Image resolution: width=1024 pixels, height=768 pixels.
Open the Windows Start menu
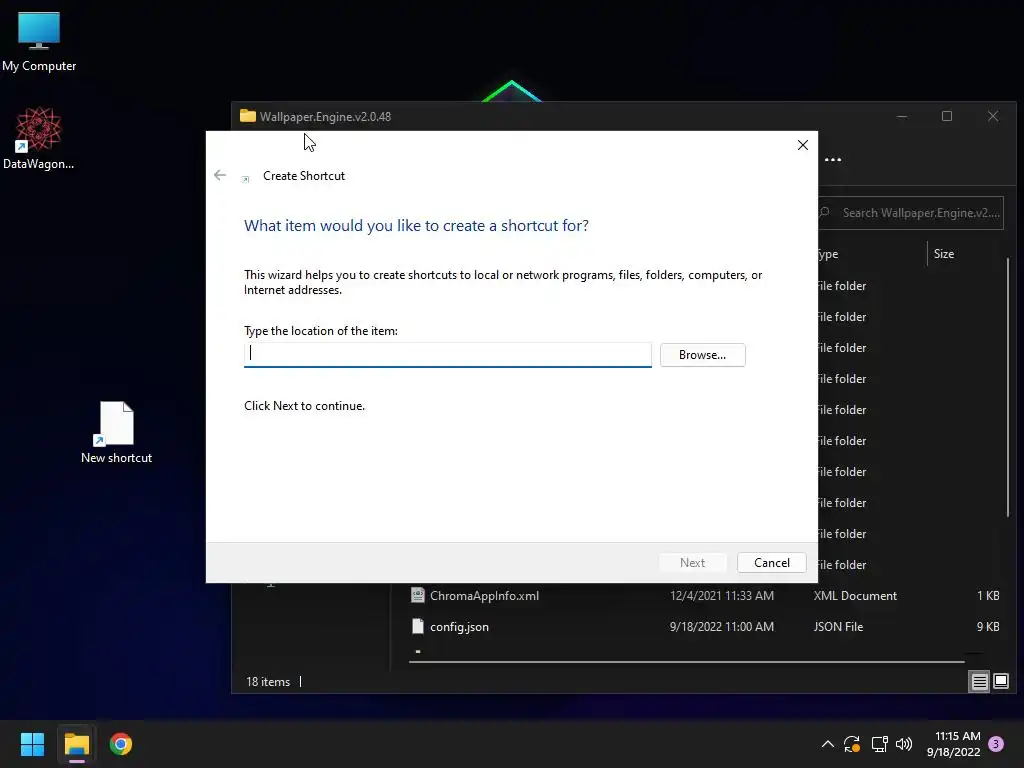point(33,744)
